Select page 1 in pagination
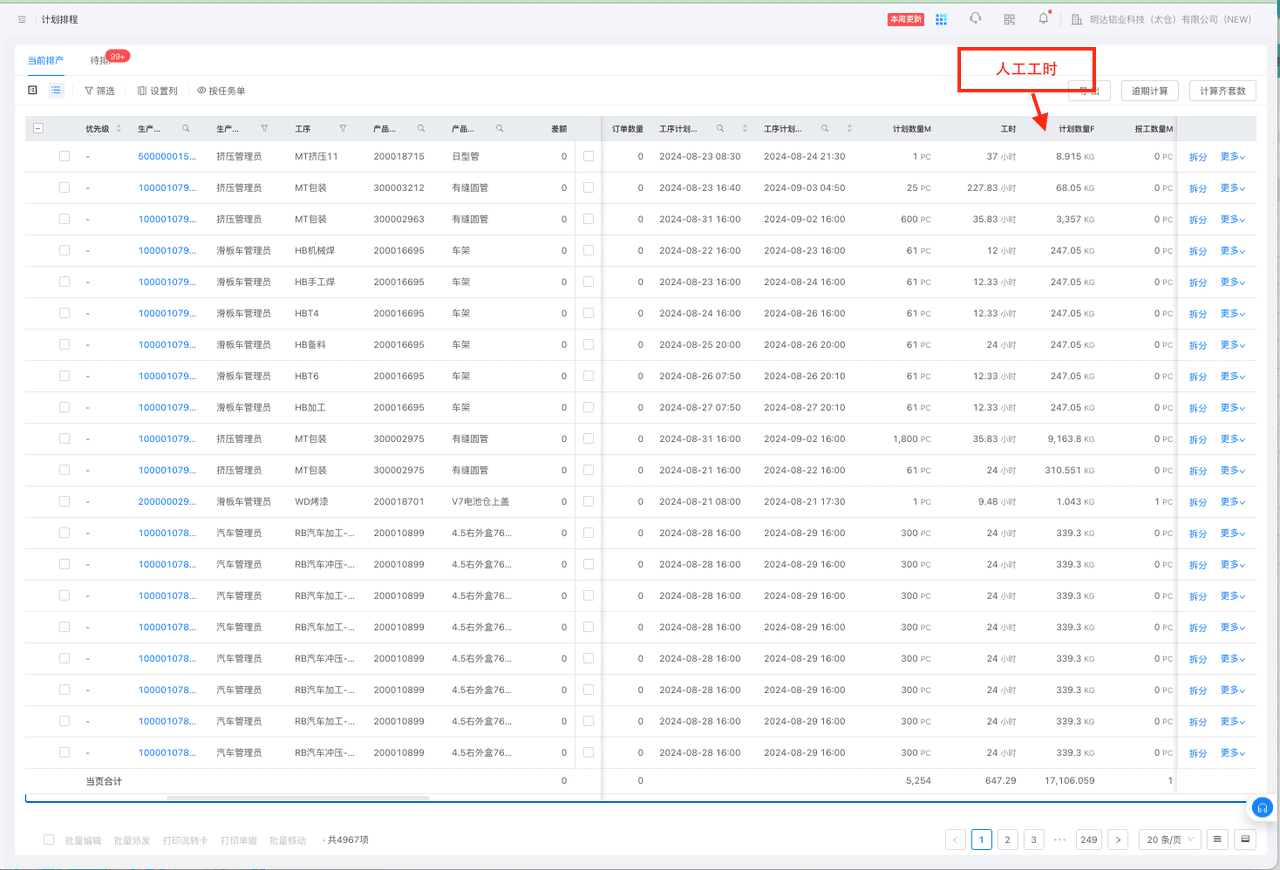The height and width of the screenshot is (870, 1280). click(982, 840)
